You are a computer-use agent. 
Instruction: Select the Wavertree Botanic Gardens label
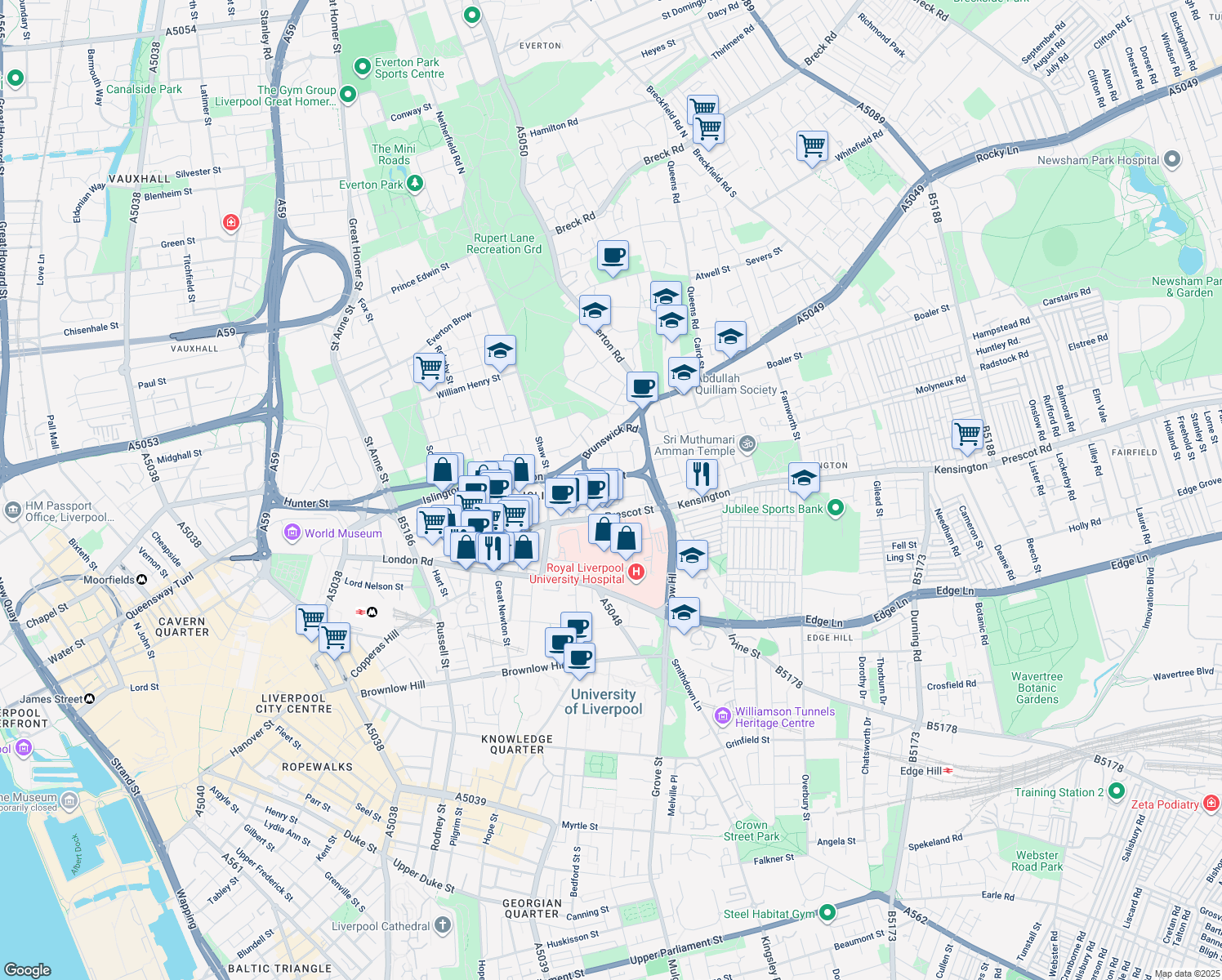coord(1037,688)
